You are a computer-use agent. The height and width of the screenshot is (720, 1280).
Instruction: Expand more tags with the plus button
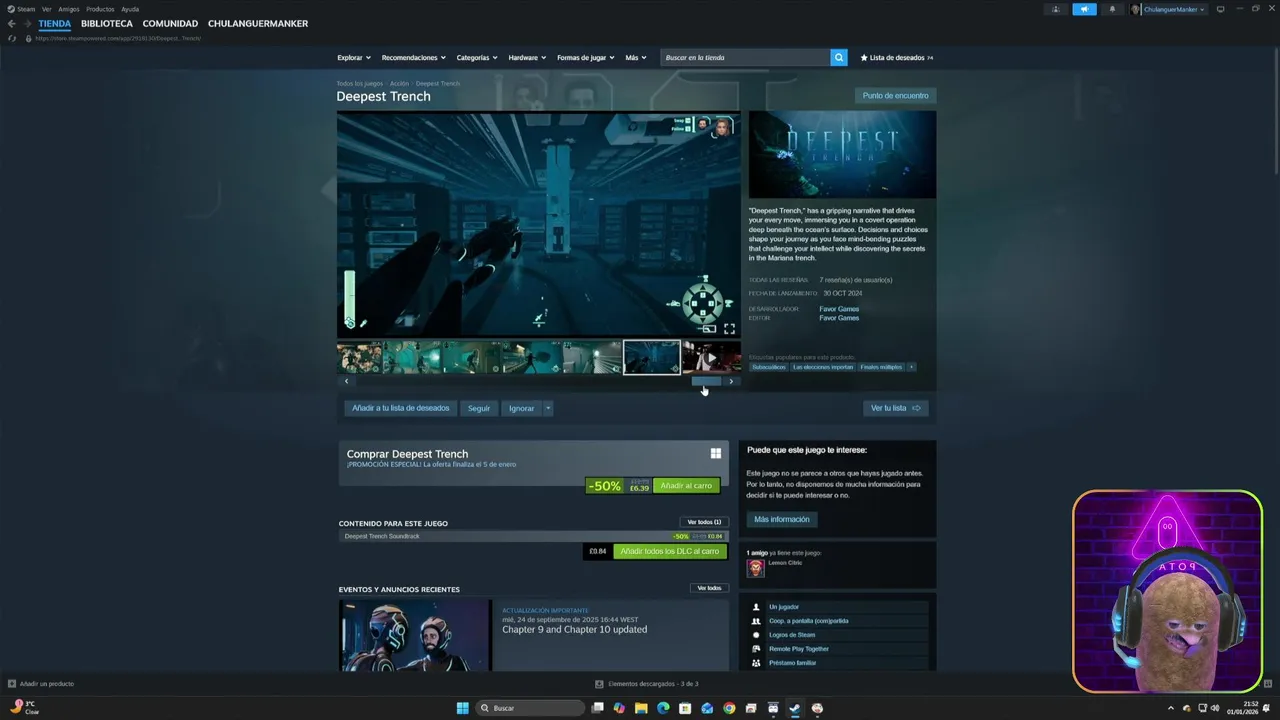911,367
